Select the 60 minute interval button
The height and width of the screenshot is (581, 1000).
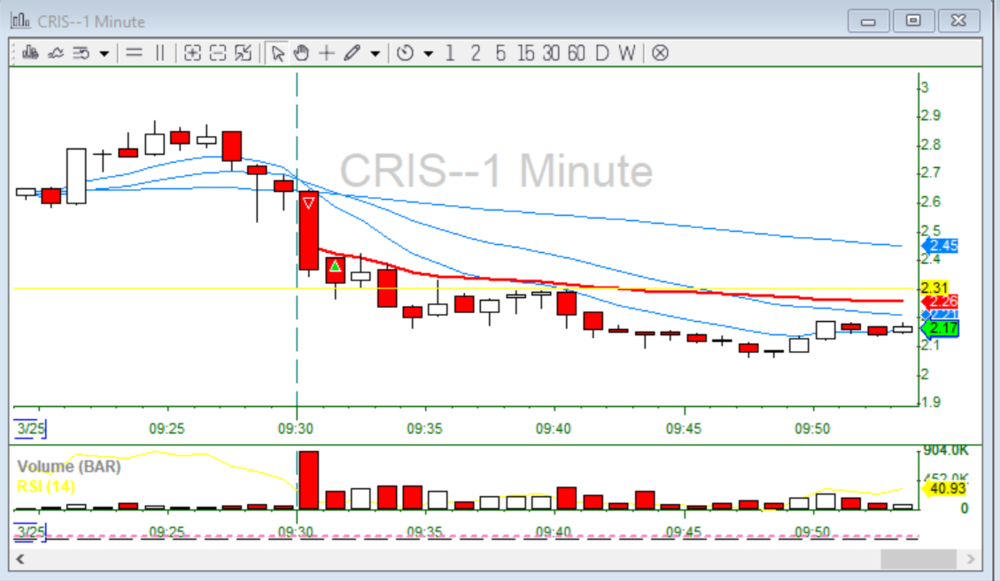[x=576, y=53]
